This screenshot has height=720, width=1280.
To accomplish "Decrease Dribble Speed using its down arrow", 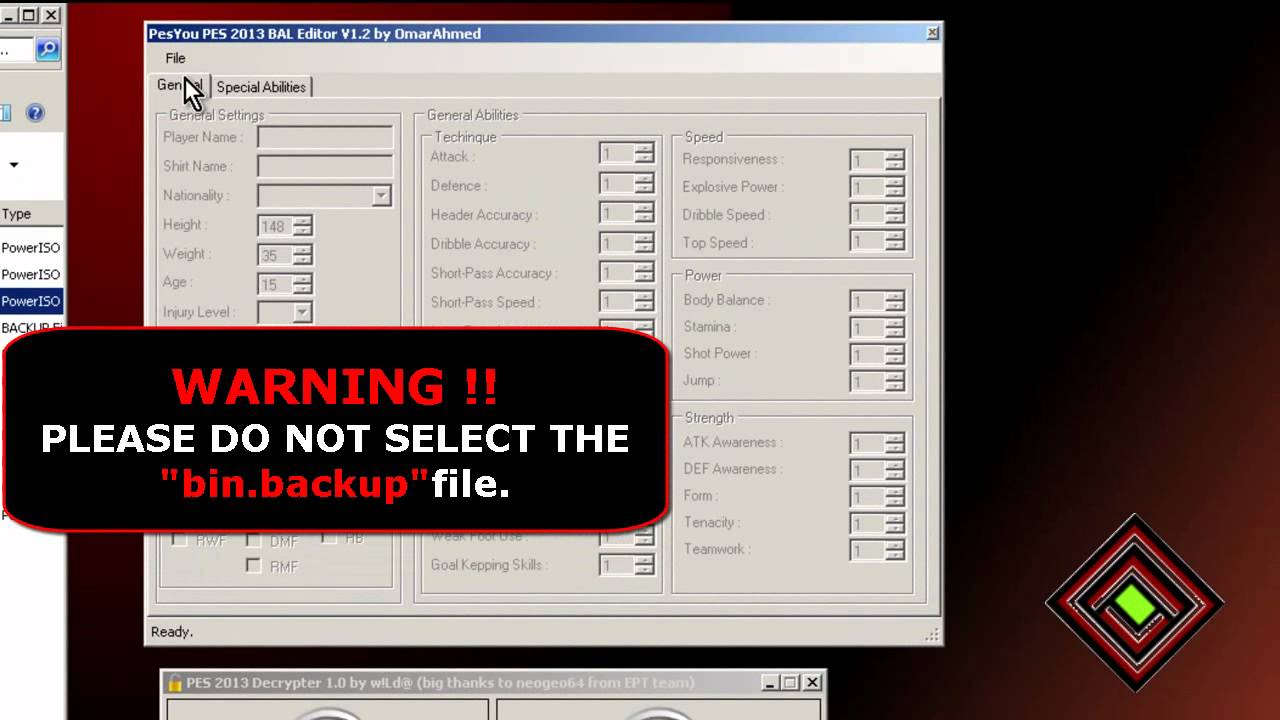I will click(895, 219).
